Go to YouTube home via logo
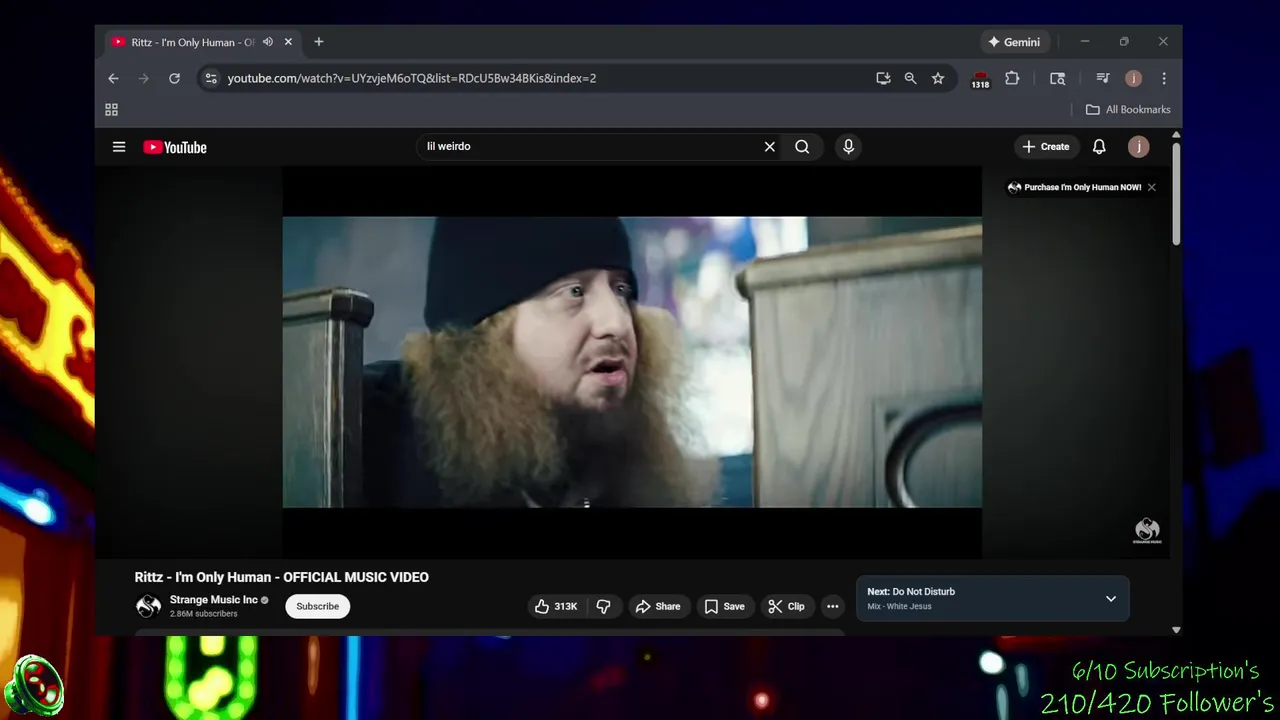The height and width of the screenshot is (720, 1280). 175,147
